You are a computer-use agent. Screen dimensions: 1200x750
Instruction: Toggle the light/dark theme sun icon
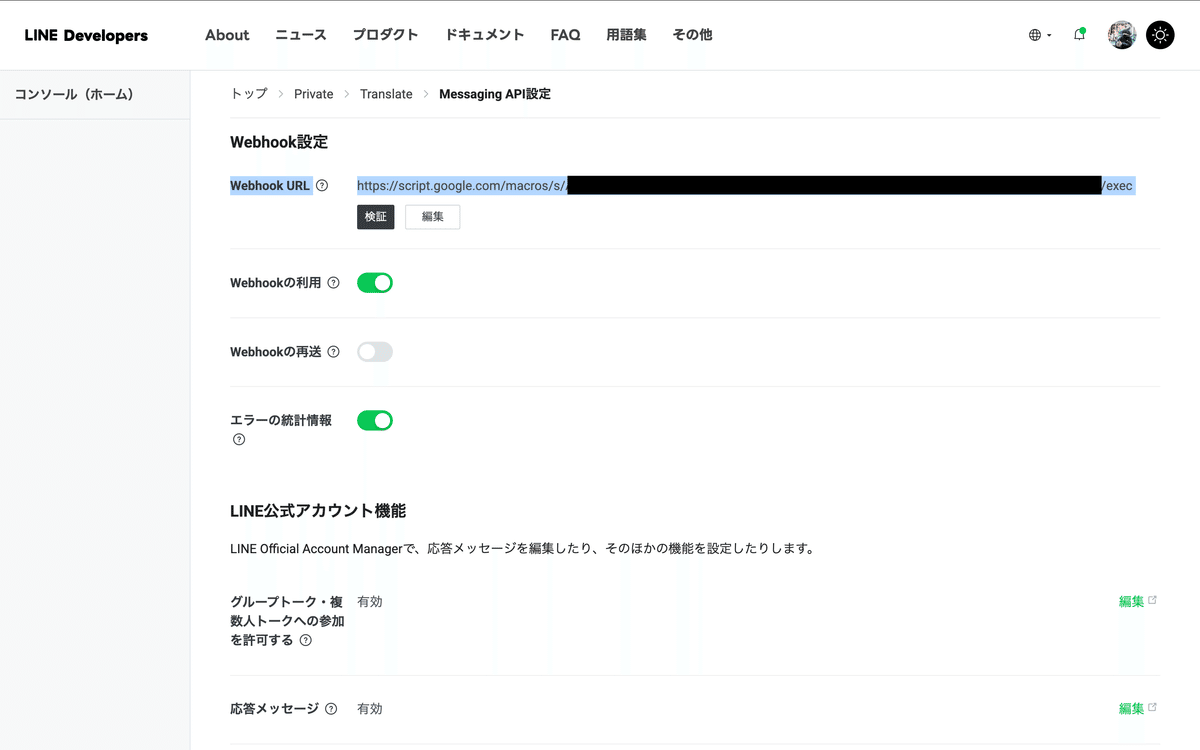click(x=1160, y=35)
